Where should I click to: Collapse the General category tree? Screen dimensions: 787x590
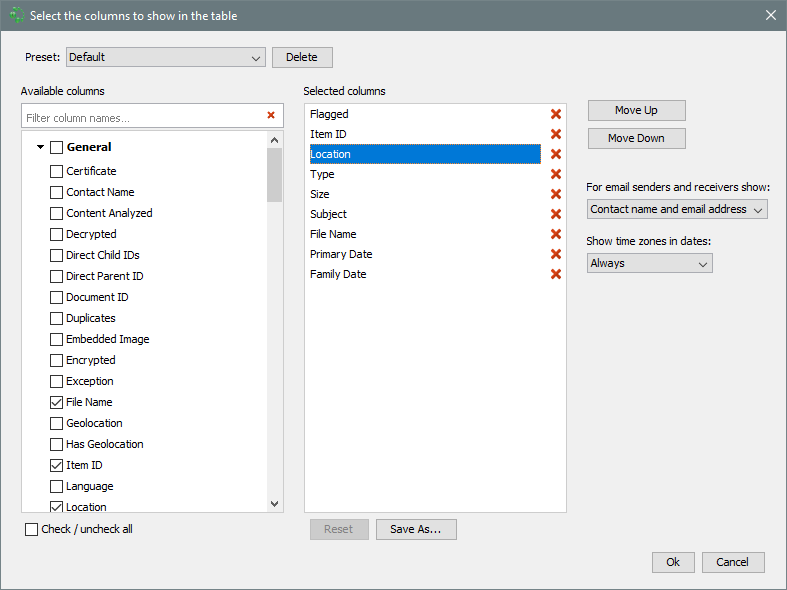pyautogui.click(x=40, y=148)
